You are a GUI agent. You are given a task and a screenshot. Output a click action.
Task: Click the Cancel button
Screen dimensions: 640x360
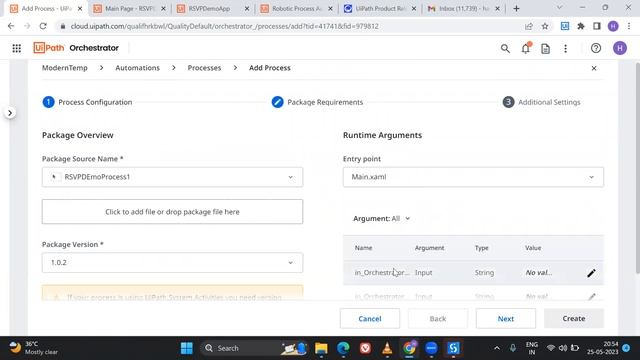coord(370,319)
